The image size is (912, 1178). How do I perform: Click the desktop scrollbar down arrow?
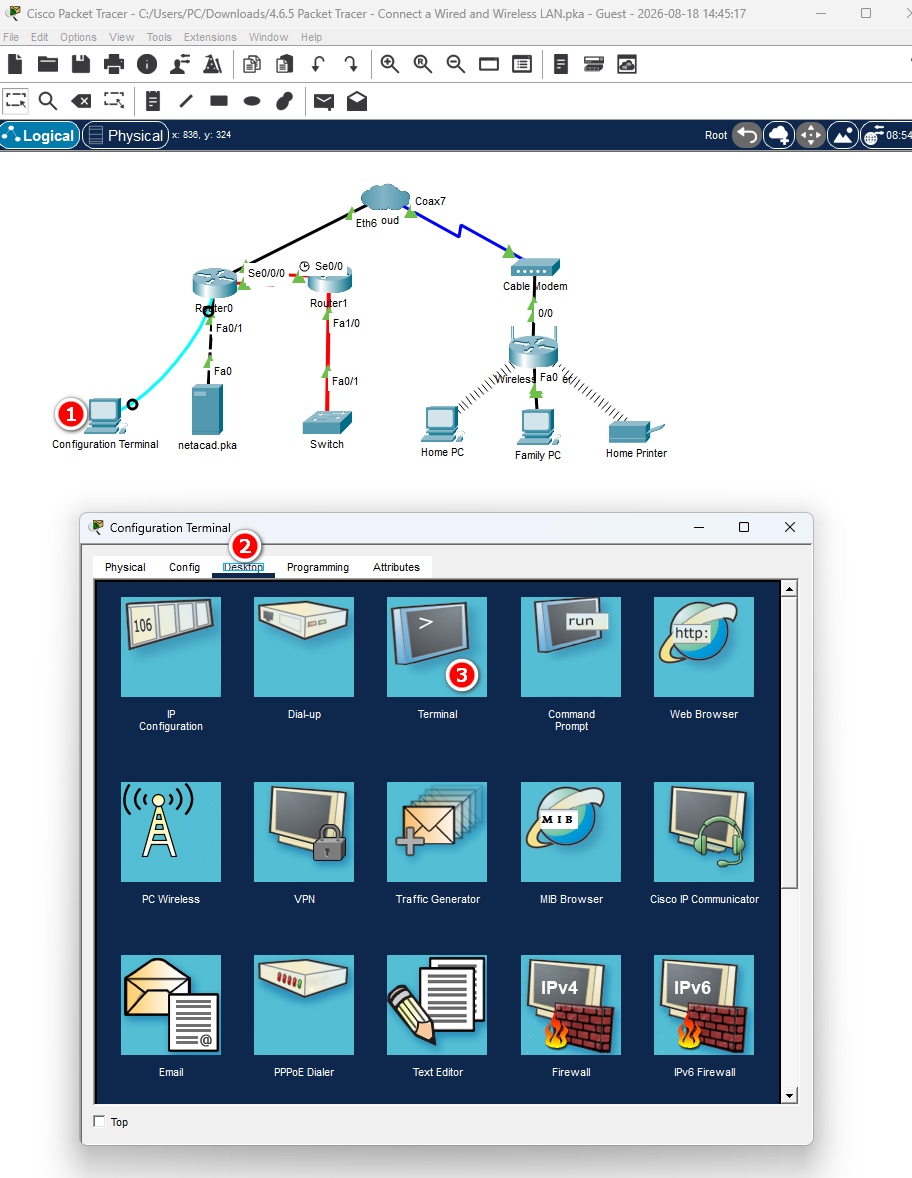pyautogui.click(x=789, y=1095)
